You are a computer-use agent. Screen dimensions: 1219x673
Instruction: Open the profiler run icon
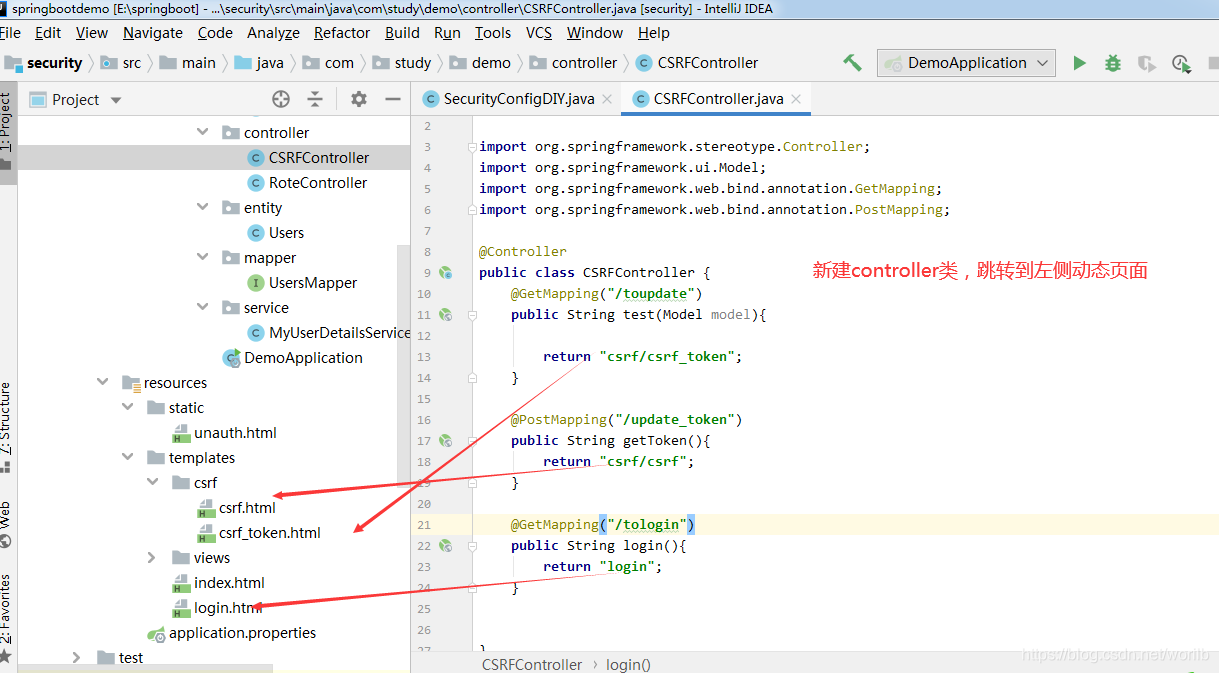click(x=1181, y=63)
